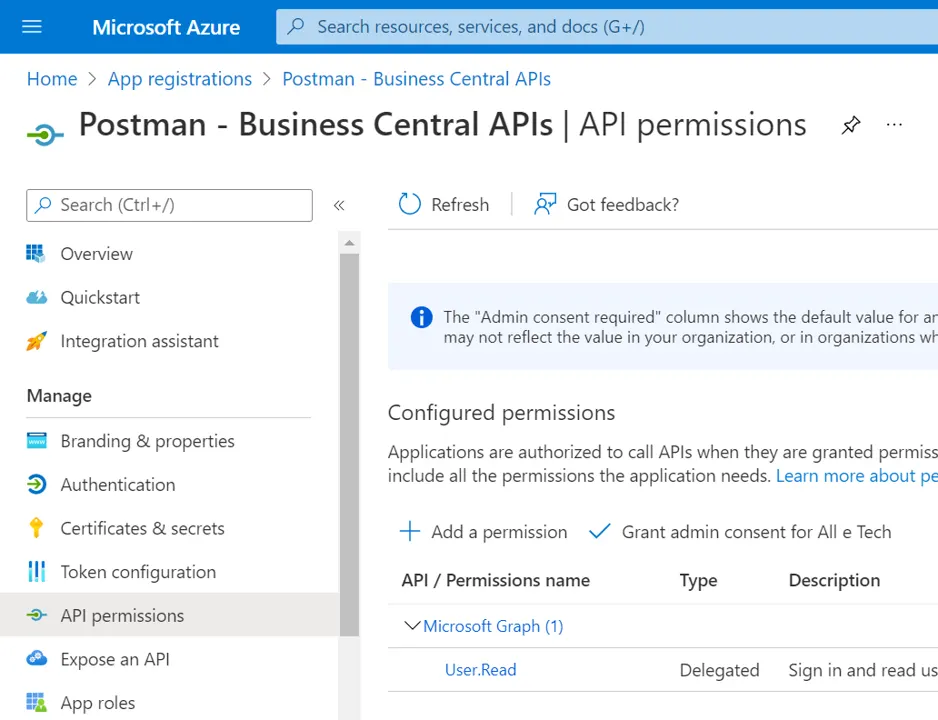Click the Certificates & secrets key icon
Screen dimensions: 938x720
[x=36, y=528]
